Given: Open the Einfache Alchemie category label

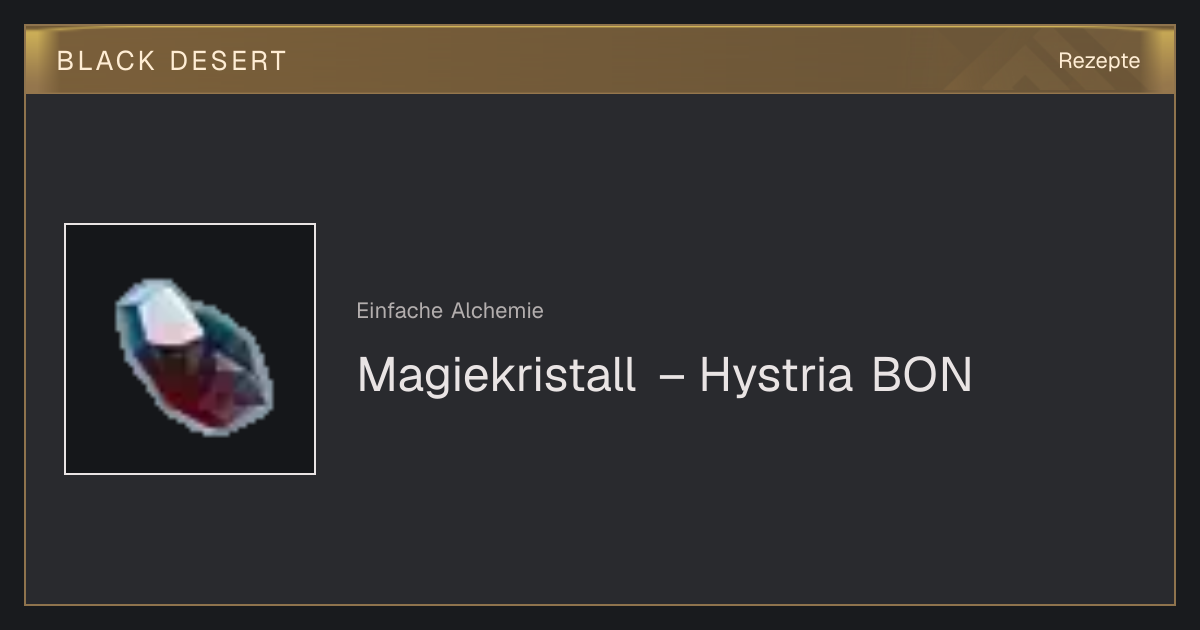Looking at the screenshot, I should 450,311.
